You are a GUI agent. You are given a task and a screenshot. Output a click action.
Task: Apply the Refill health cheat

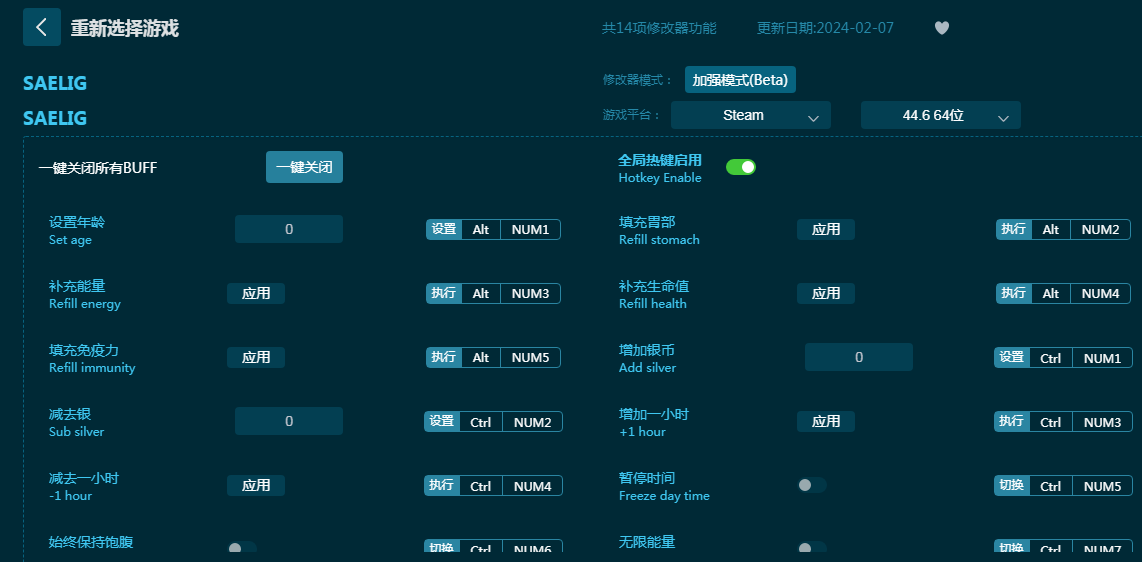825,294
